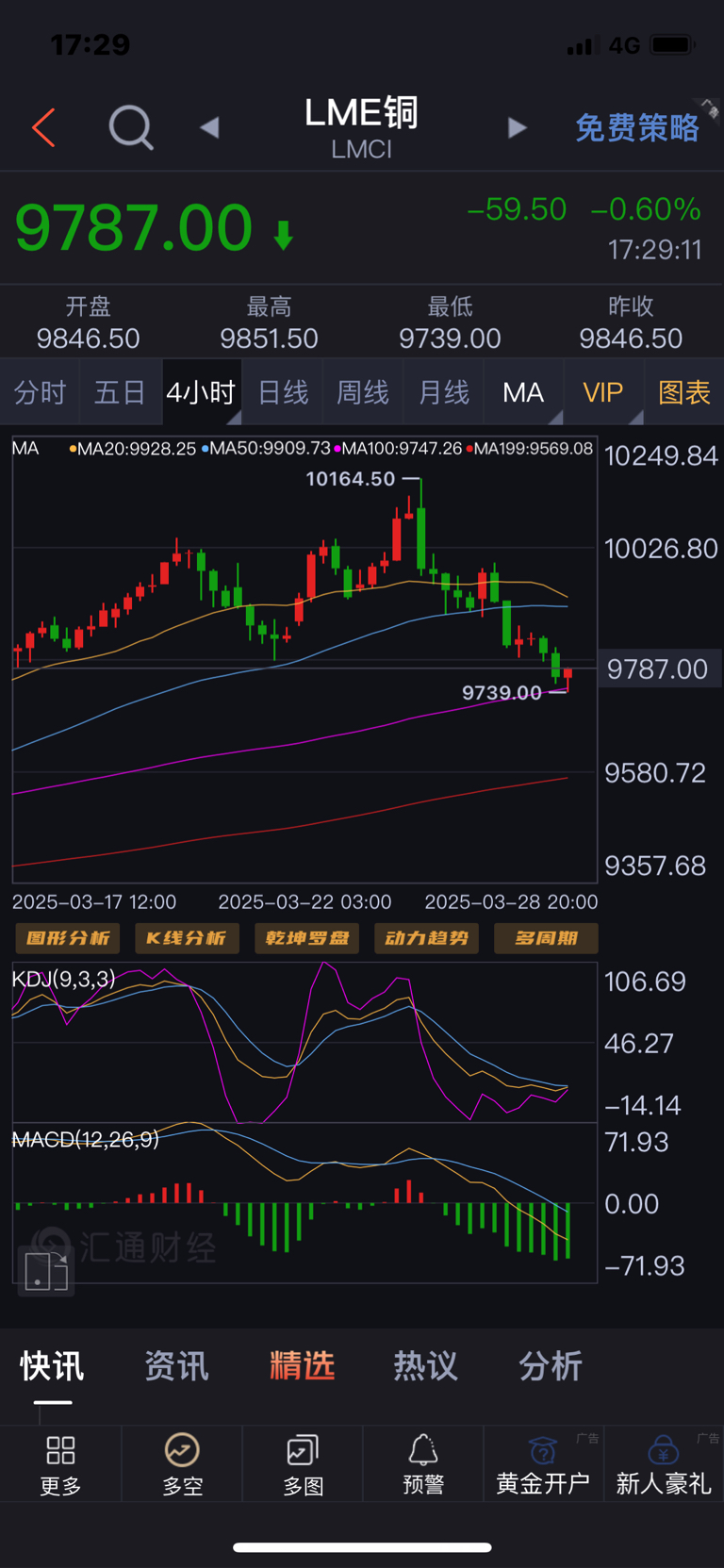
Task: Switch to 热议 news tab
Action: tap(425, 1365)
